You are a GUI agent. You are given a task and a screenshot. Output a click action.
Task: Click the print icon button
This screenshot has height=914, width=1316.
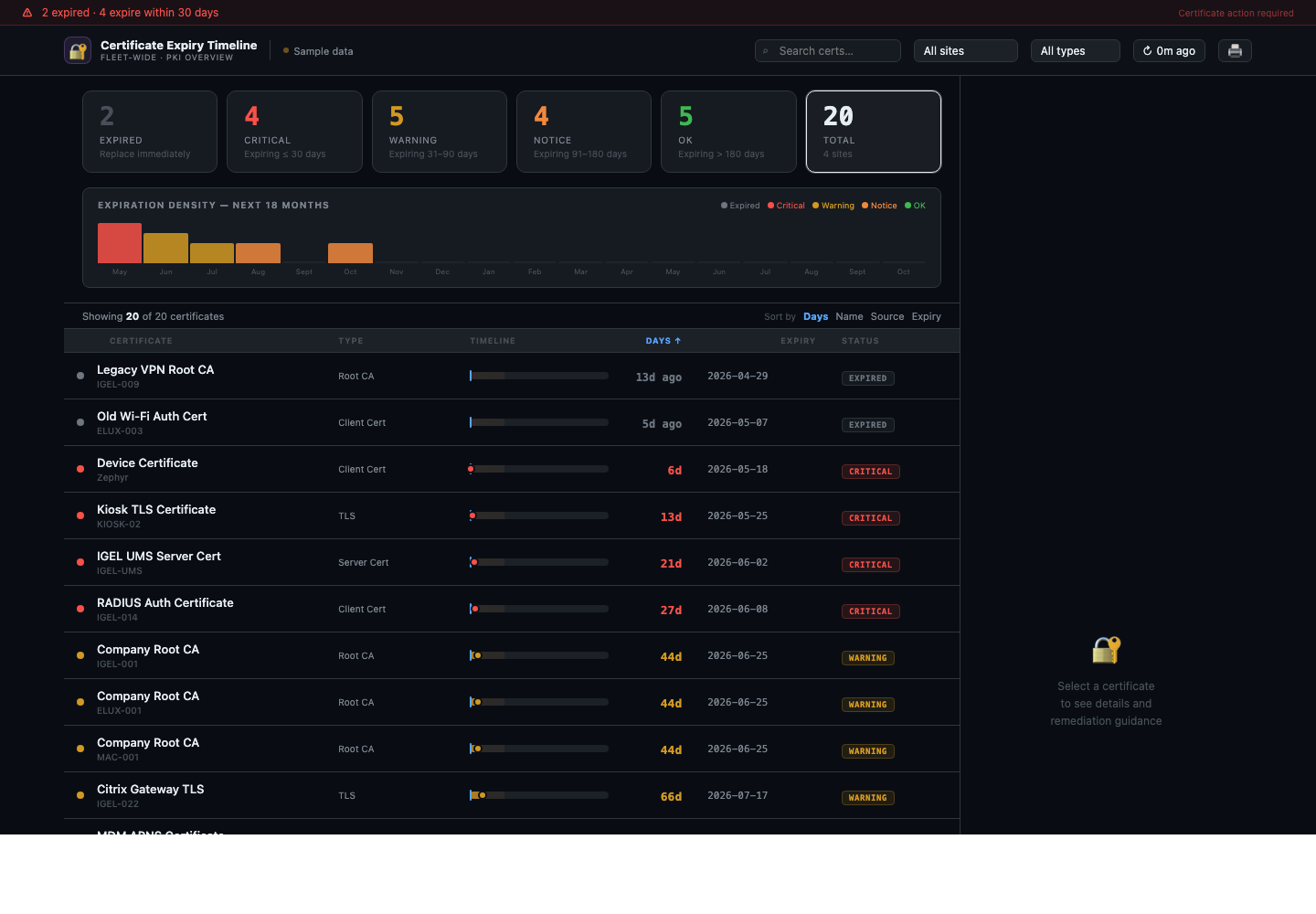tap(1235, 51)
